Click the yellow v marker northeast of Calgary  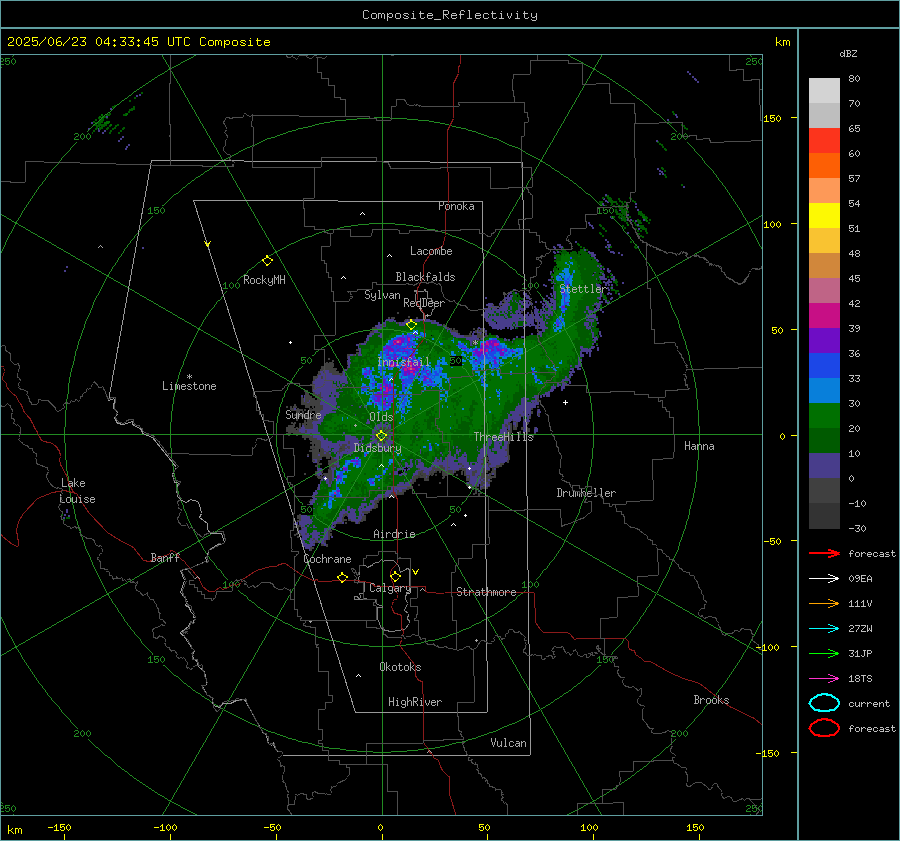click(x=416, y=572)
